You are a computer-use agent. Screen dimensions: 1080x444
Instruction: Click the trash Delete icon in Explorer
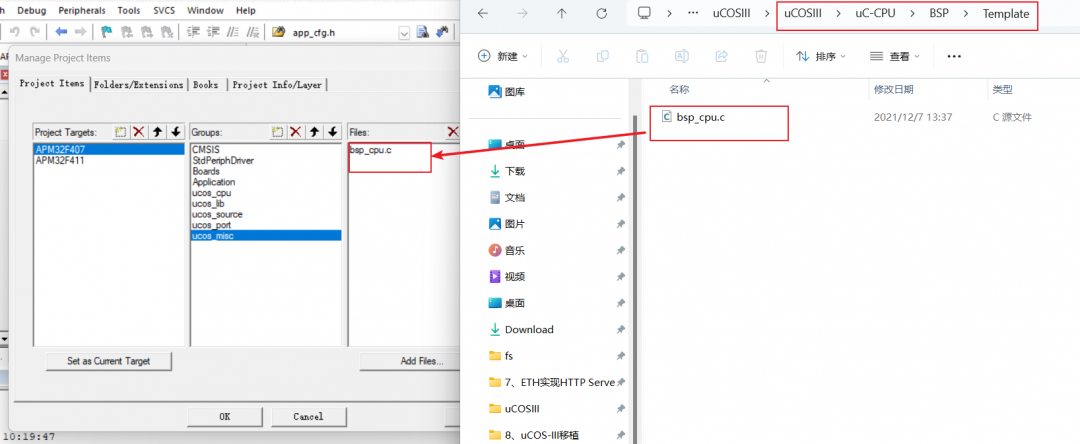click(761, 56)
